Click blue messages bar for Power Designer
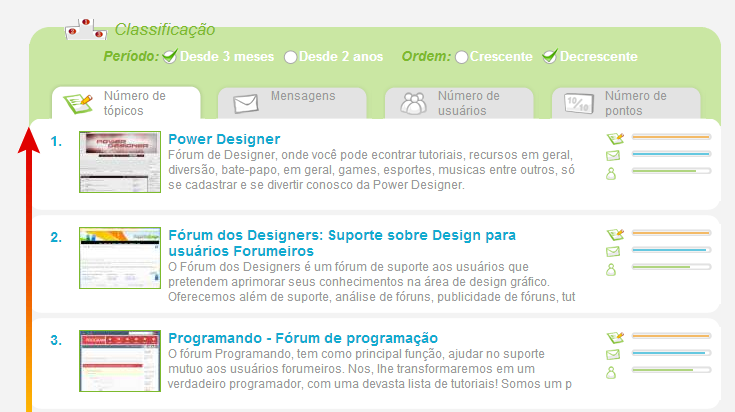Image resolution: width=735 pixels, height=412 pixels. [x=671, y=154]
